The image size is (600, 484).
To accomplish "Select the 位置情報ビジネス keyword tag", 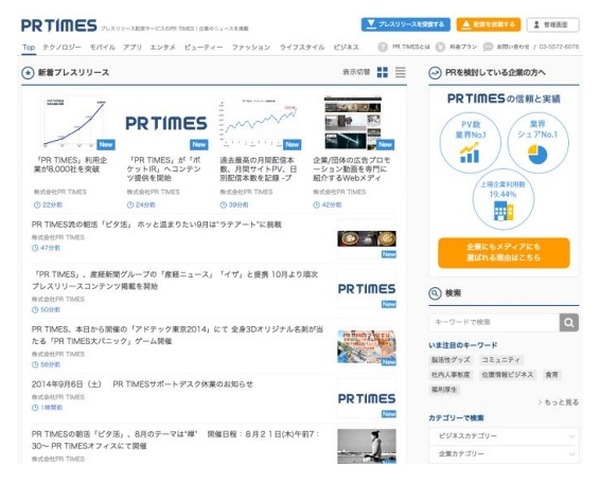I will pos(507,375).
